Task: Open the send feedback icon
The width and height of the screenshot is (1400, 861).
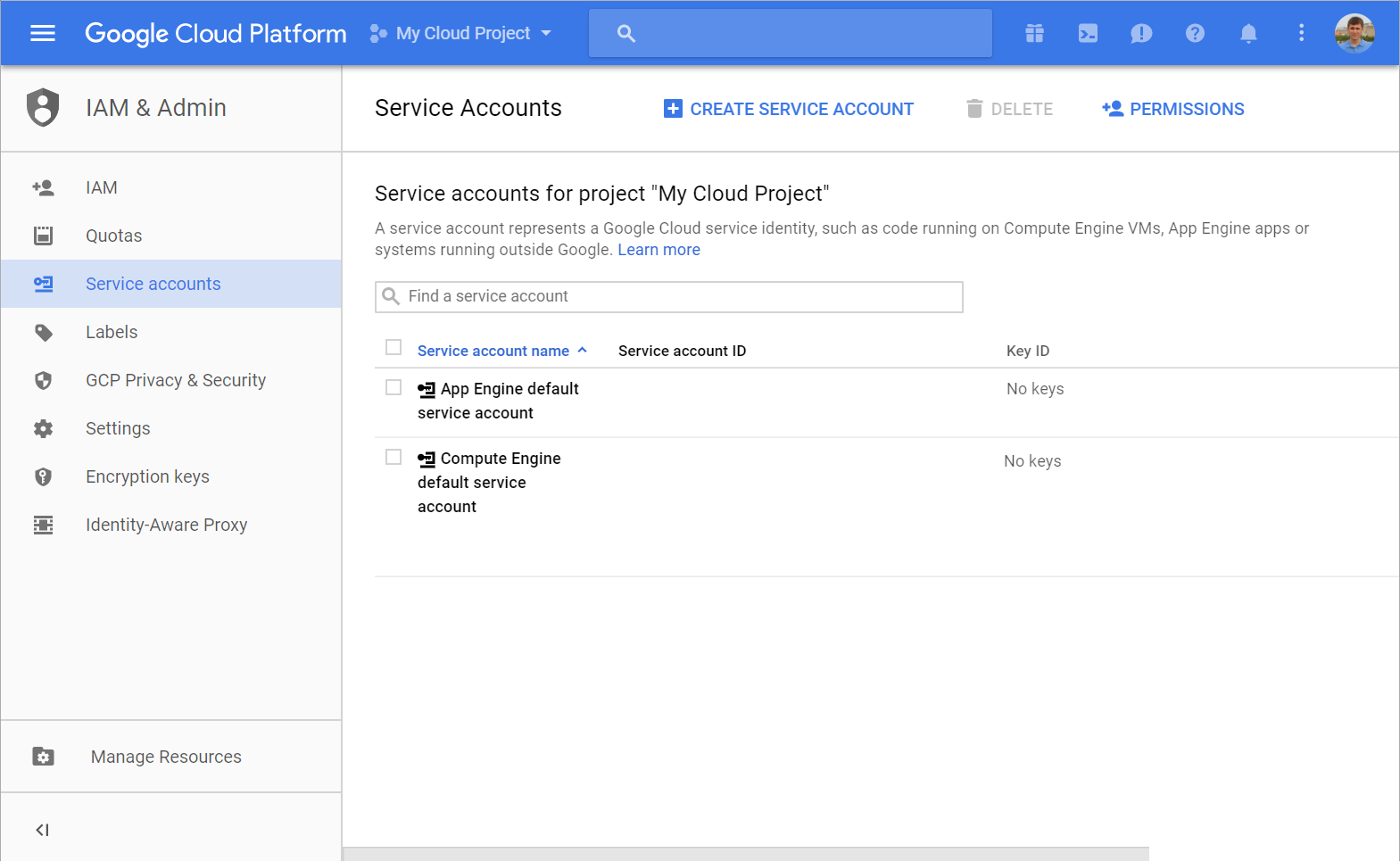Action: [x=1141, y=34]
